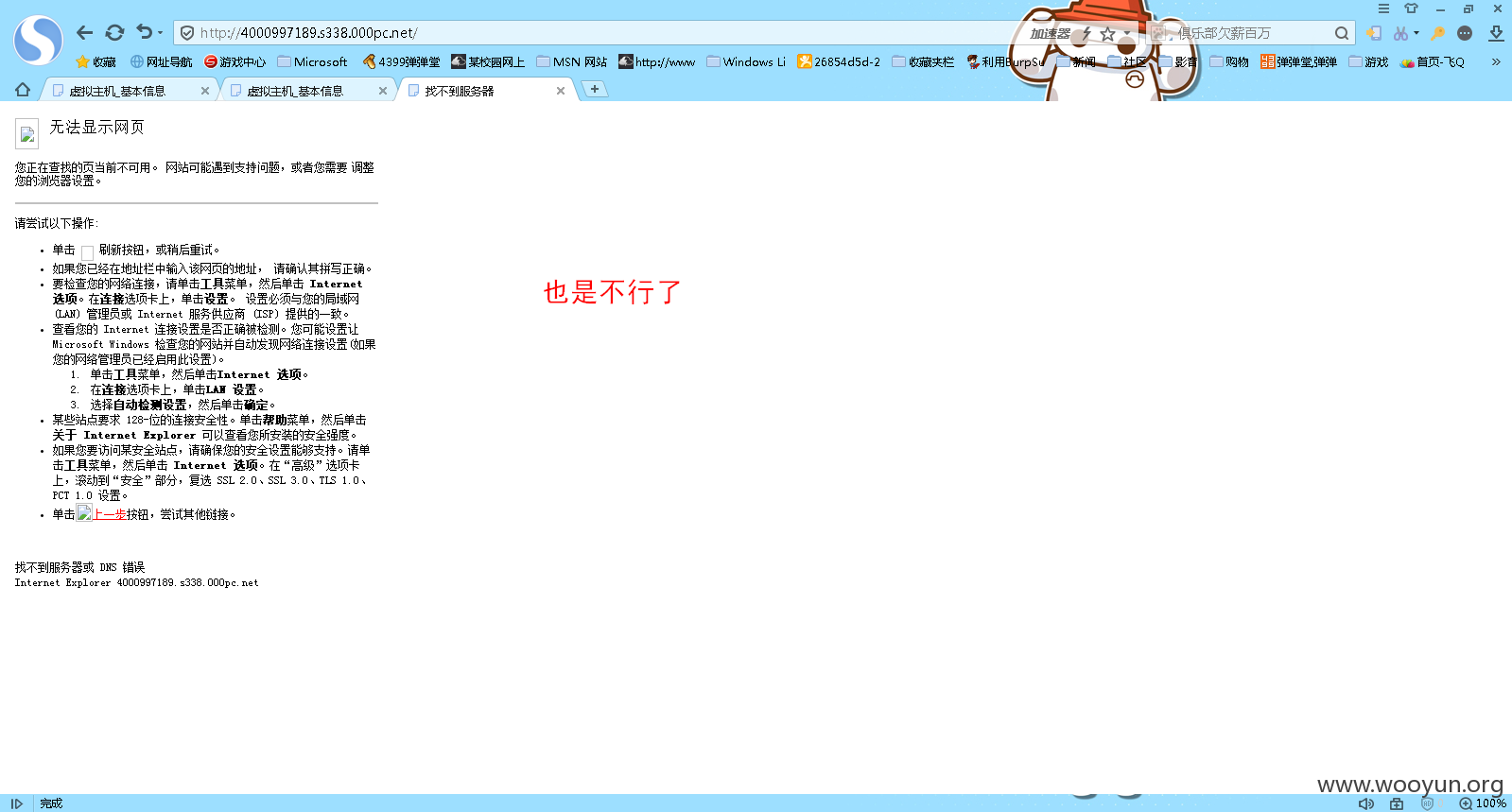Click the lightning speed-mode icon
Image resolution: width=1512 pixels, height=812 pixels.
coord(1086,33)
